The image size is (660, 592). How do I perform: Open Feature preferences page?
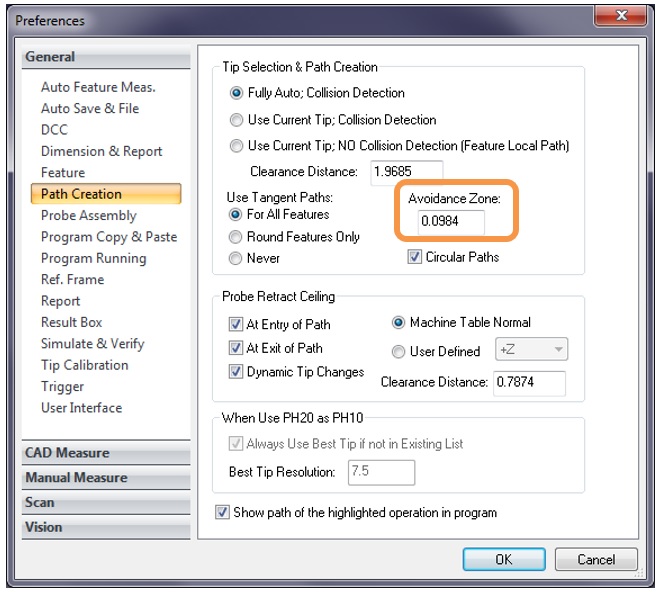(63, 173)
